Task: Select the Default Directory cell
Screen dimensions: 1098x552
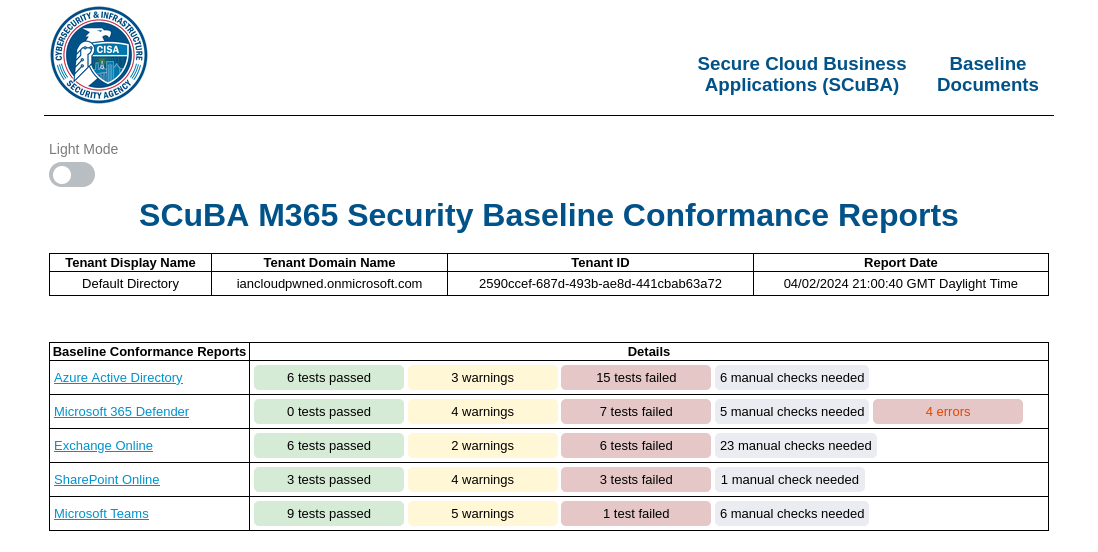Action: [130, 284]
